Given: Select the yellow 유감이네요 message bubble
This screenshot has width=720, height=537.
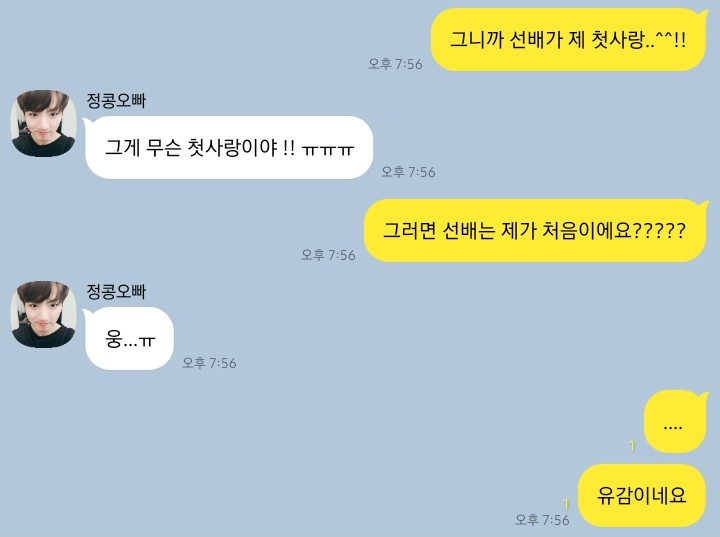Looking at the screenshot, I should [x=641, y=496].
